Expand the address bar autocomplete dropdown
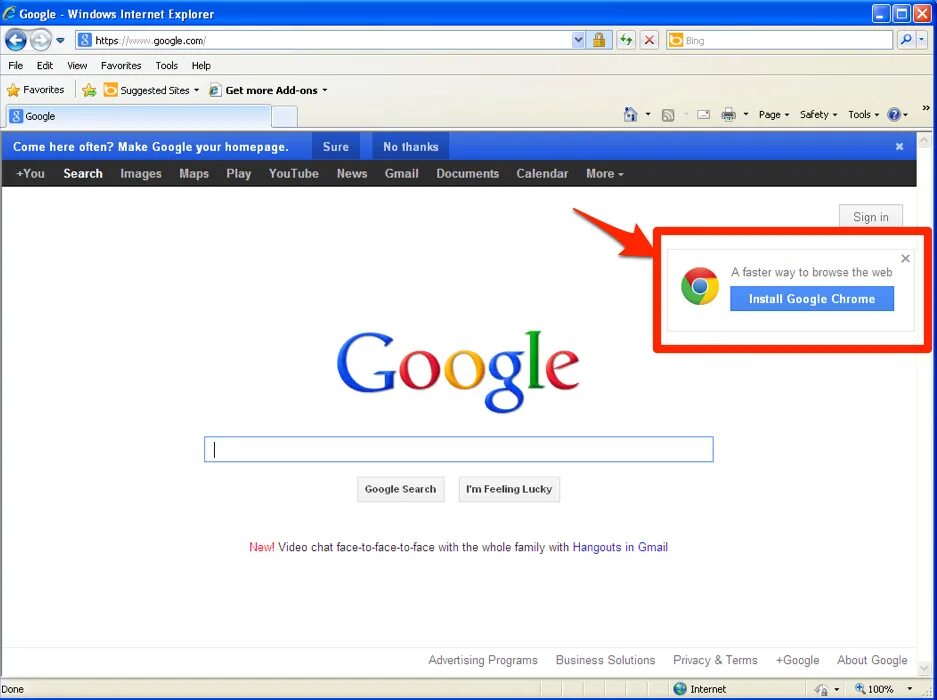This screenshot has height=700, width=937. [x=578, y=41]
